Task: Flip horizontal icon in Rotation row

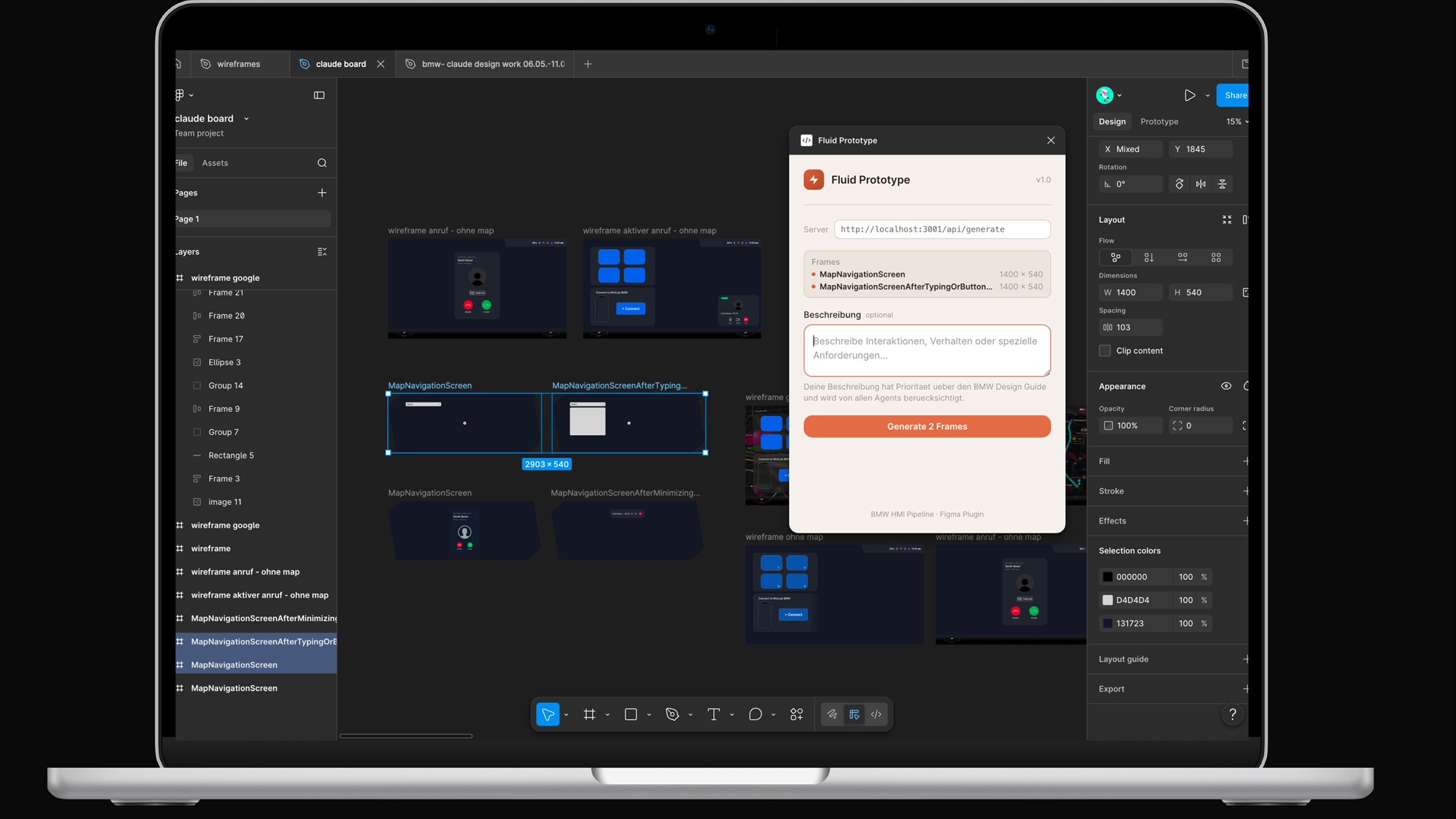Action: [x=1200, y=184]
